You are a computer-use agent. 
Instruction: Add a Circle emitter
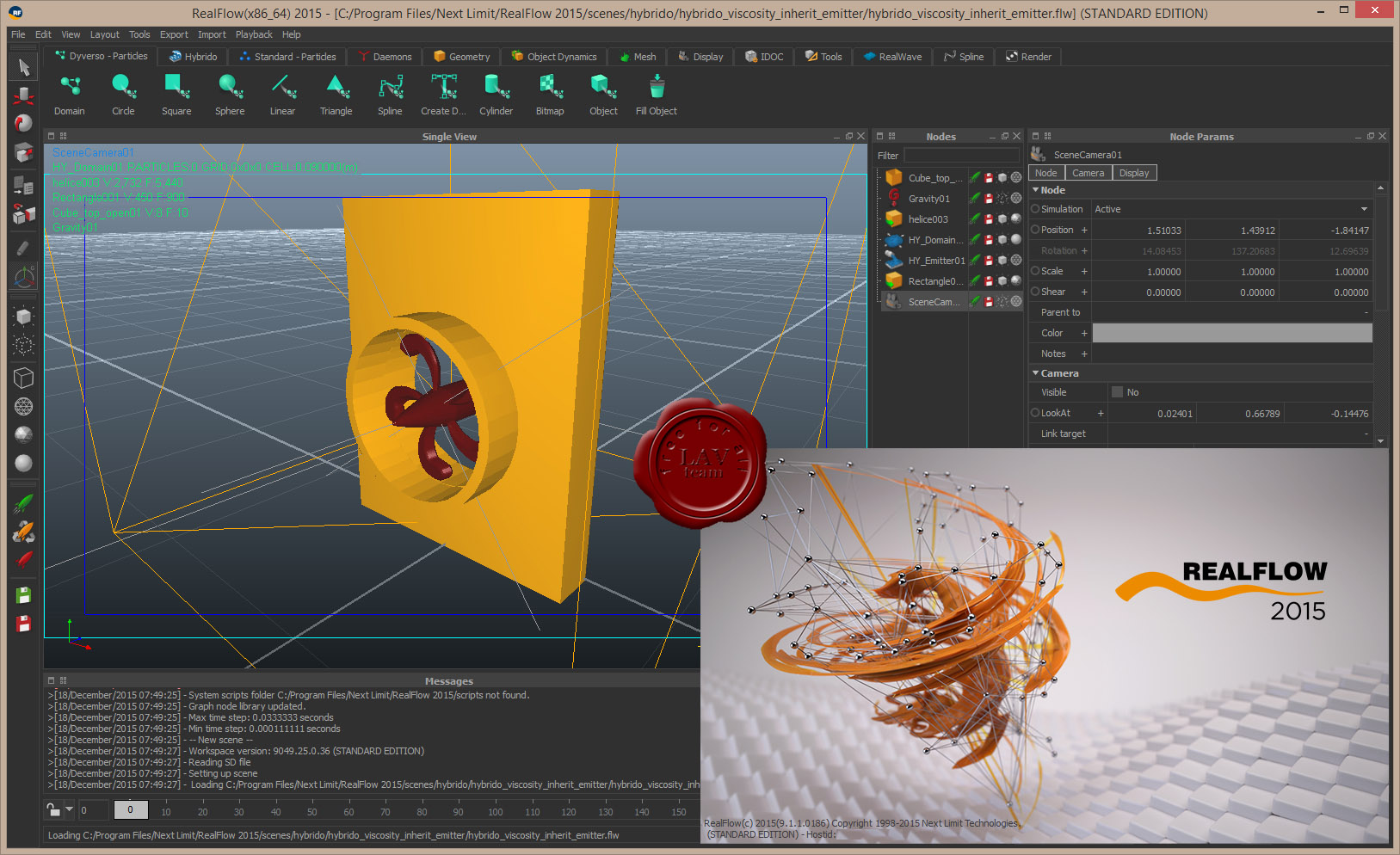[x=123, y=95]
